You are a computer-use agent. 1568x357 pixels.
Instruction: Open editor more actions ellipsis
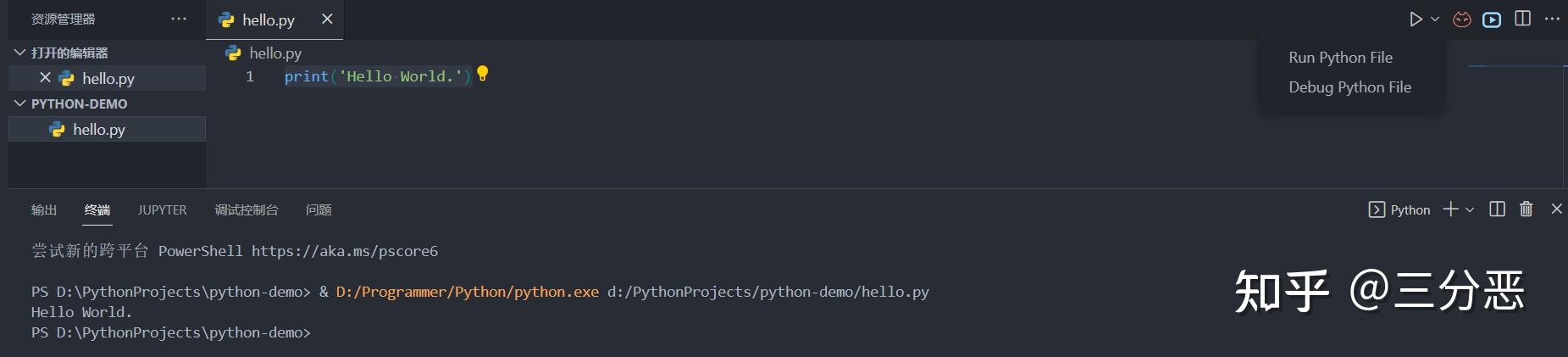point(1552,19)
